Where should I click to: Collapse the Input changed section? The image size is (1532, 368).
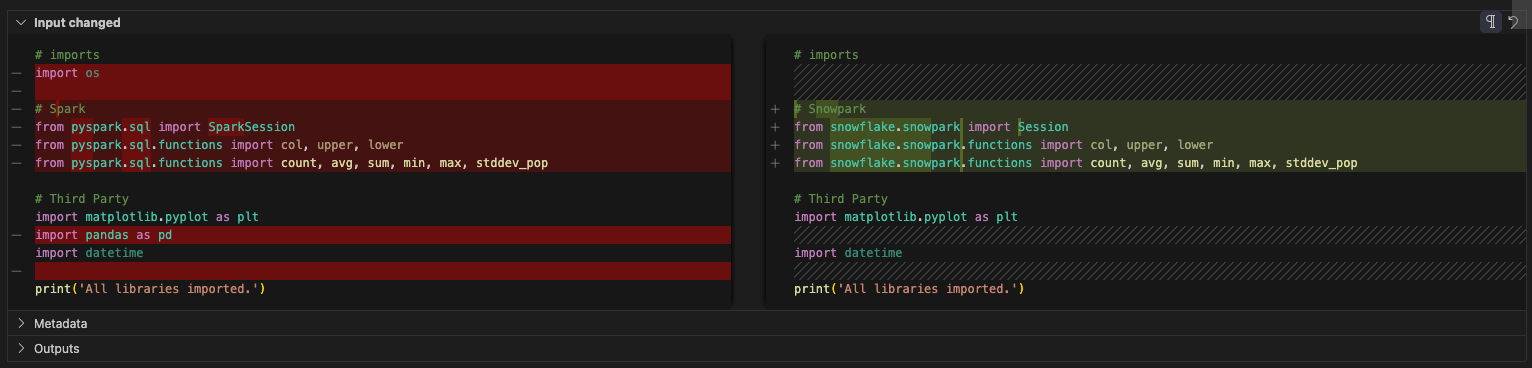(20, 22)
